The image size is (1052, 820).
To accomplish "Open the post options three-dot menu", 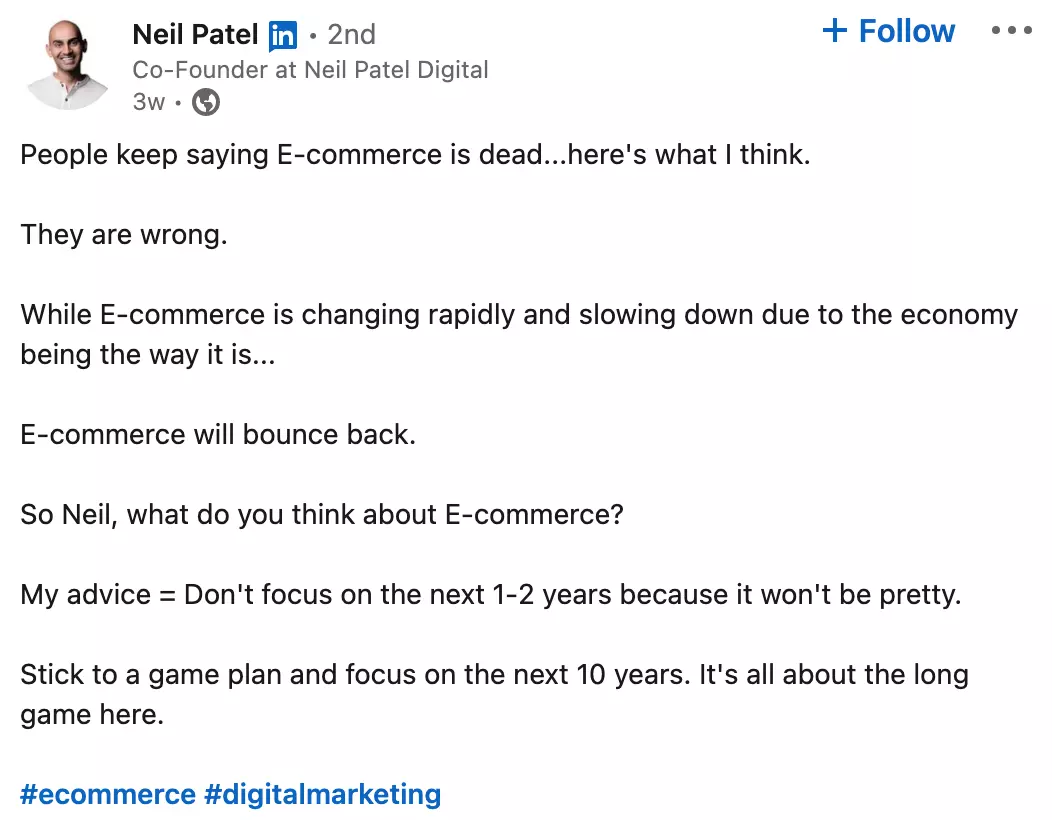I will (x=1012, y=30).
